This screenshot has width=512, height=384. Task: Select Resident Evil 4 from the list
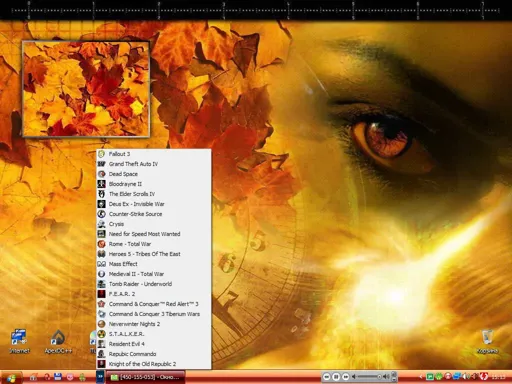coord(154,344)
